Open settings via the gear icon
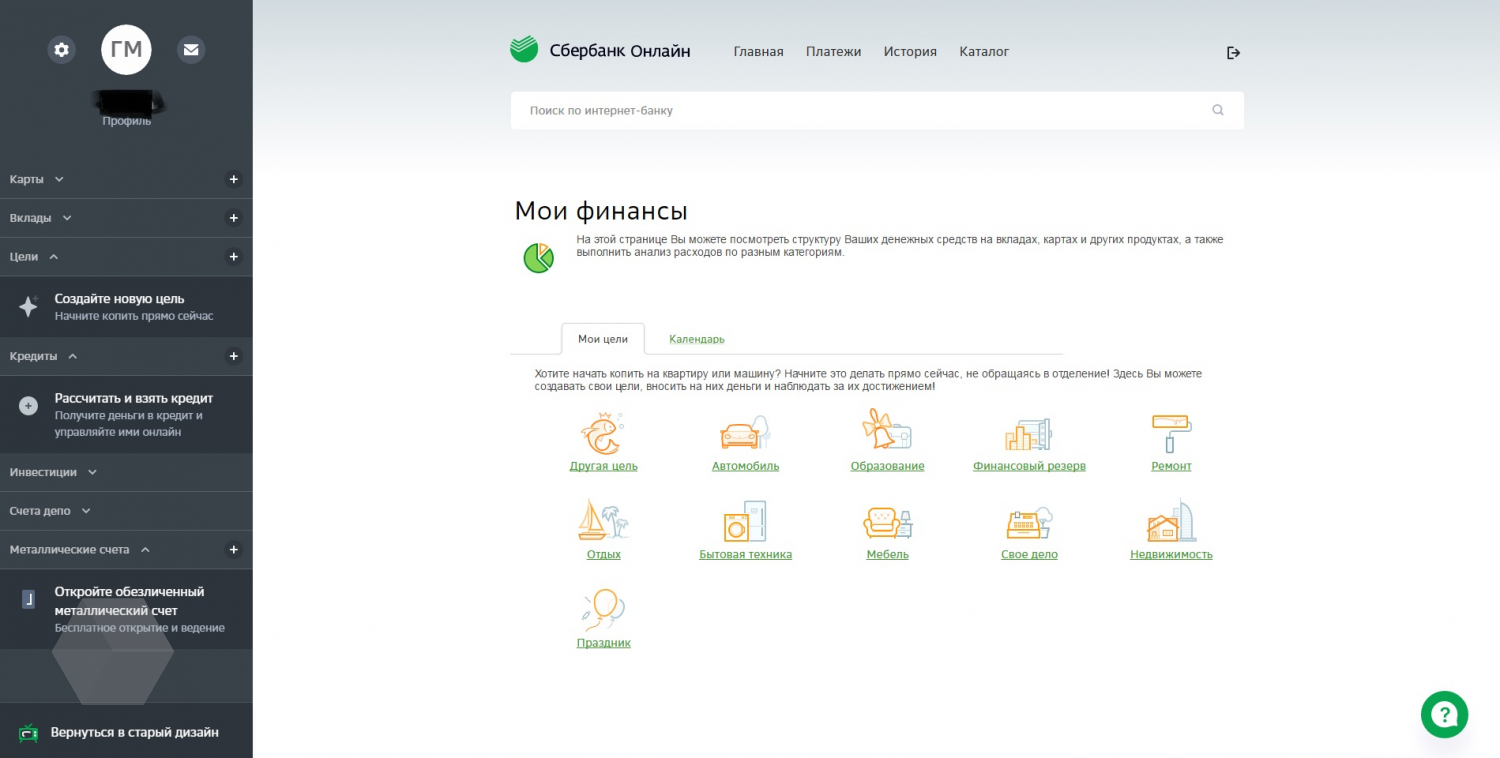The image size is (1500, 758). click(62, 49)
